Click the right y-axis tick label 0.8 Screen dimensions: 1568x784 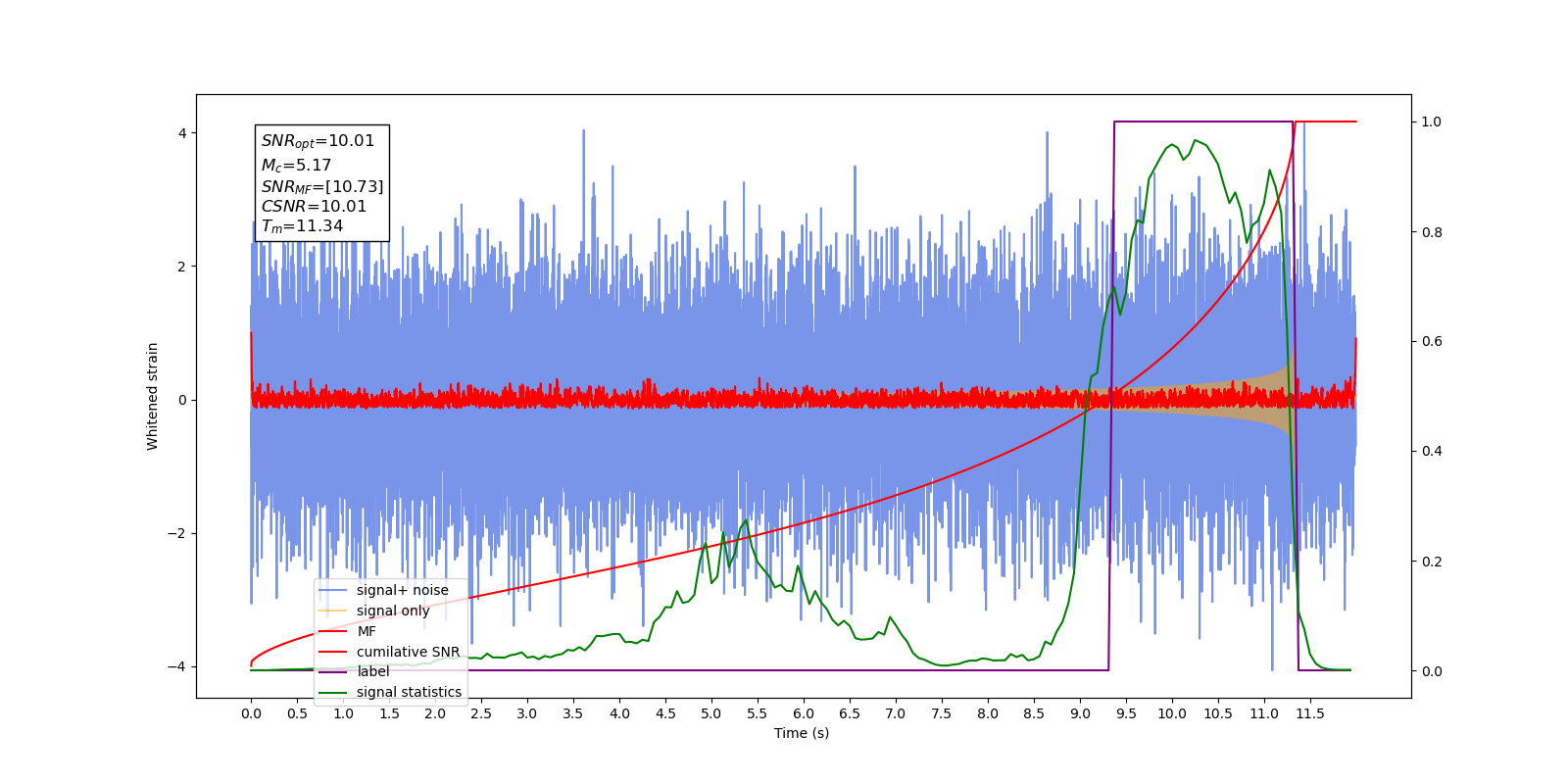coord(1432,232)
